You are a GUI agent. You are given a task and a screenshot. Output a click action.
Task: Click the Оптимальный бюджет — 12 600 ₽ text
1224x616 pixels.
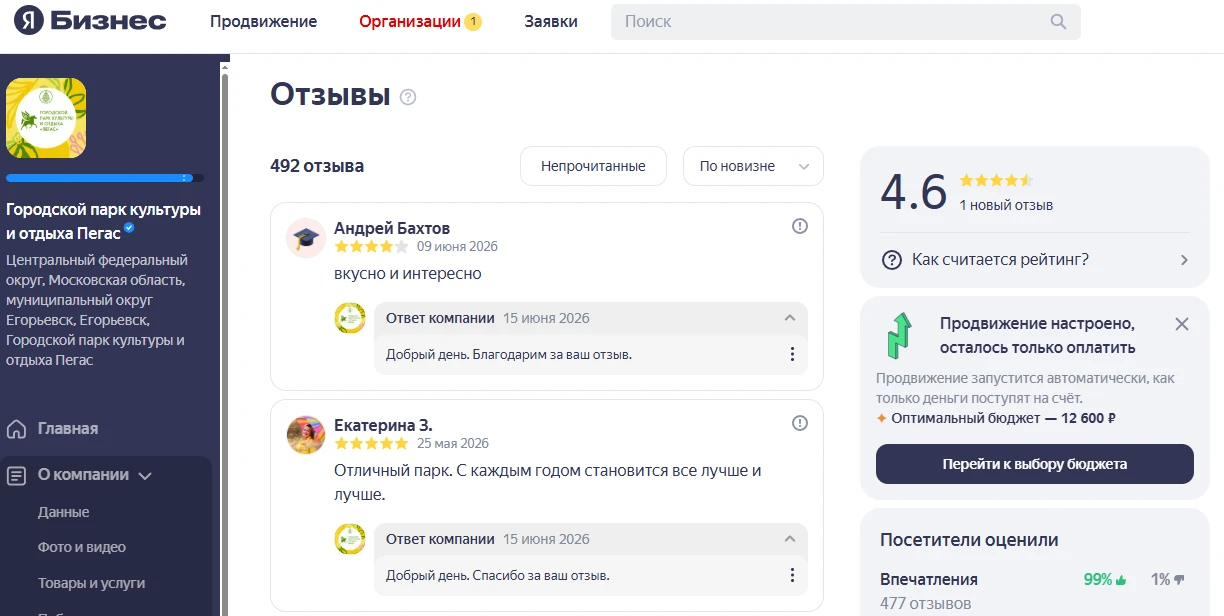pos(1003,418)
